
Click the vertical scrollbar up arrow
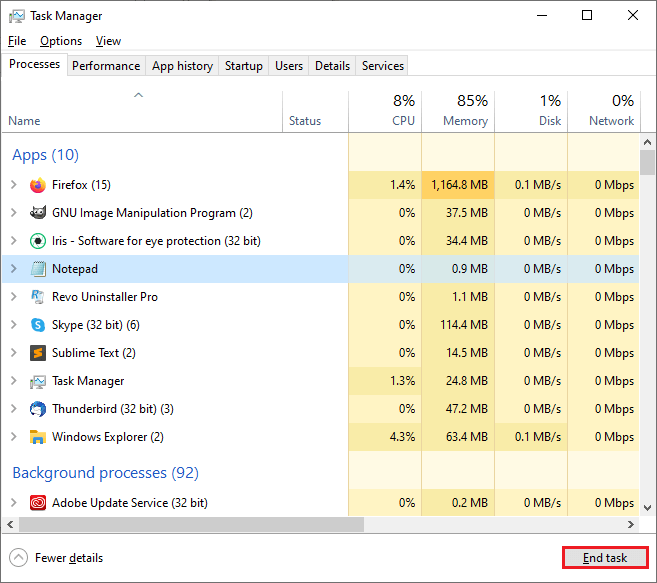[x=647, y=142]
